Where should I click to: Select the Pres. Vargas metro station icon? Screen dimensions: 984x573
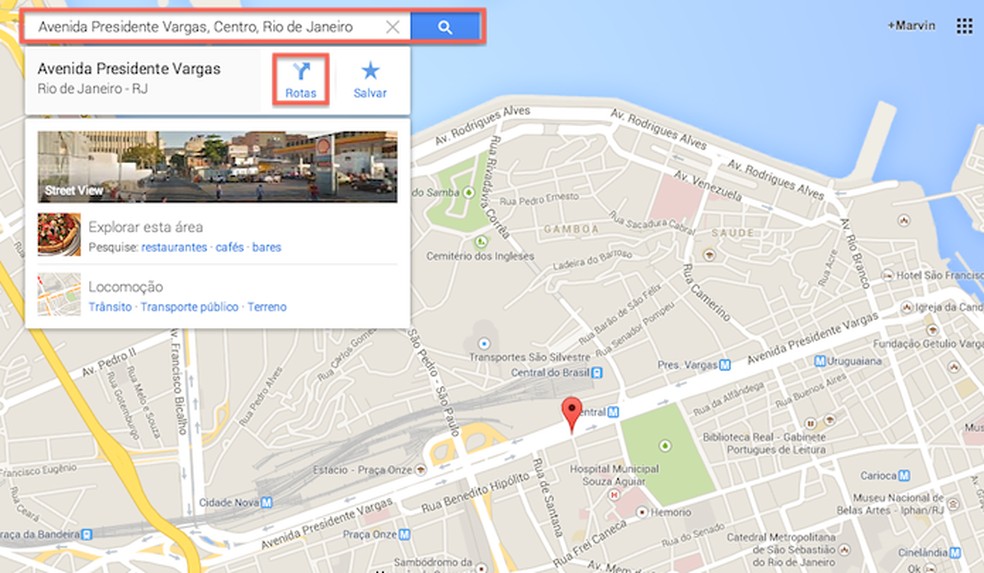click(x=725, y=365)
